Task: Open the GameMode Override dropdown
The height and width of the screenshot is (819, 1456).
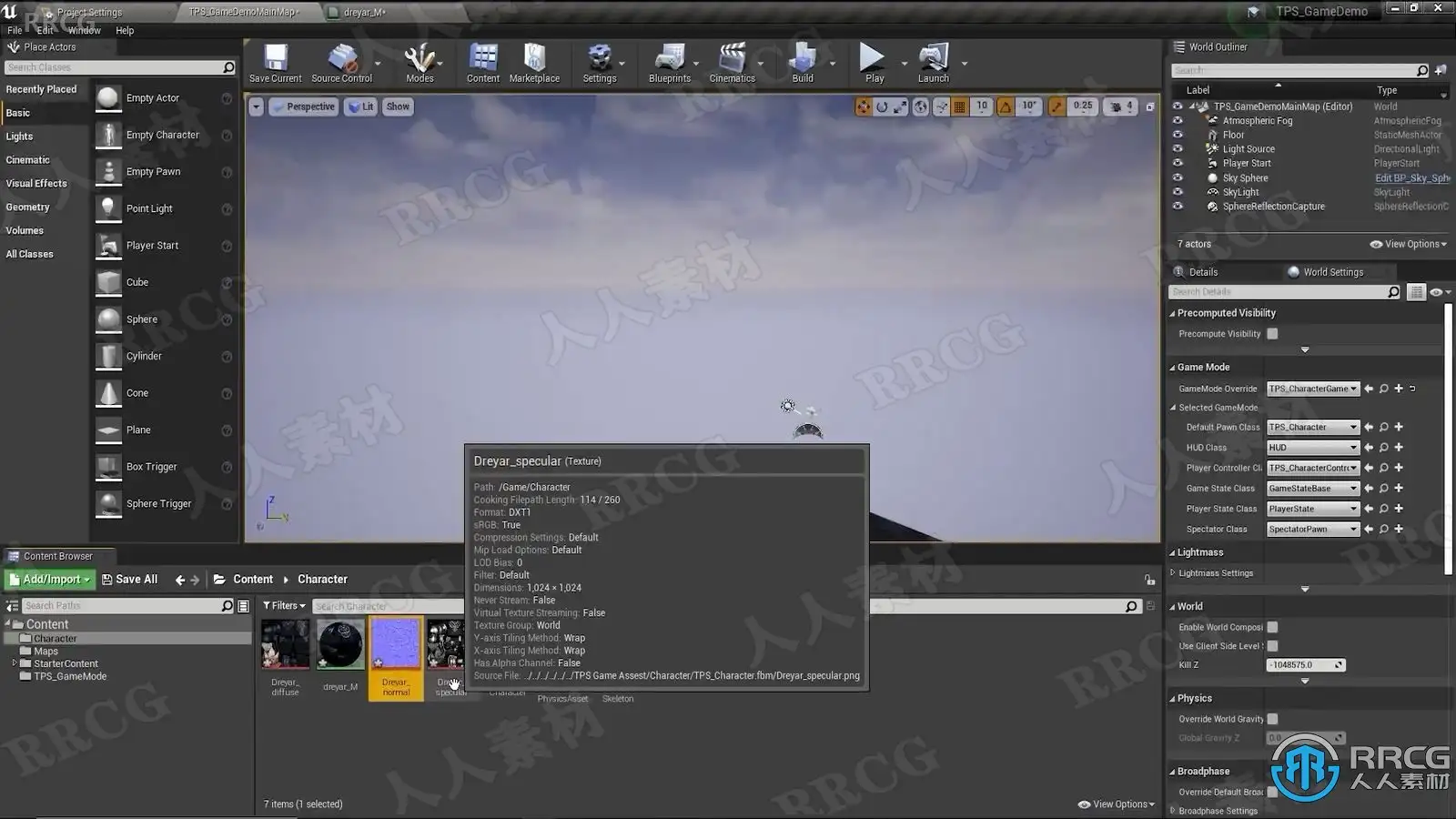Action: [1313, 389]
